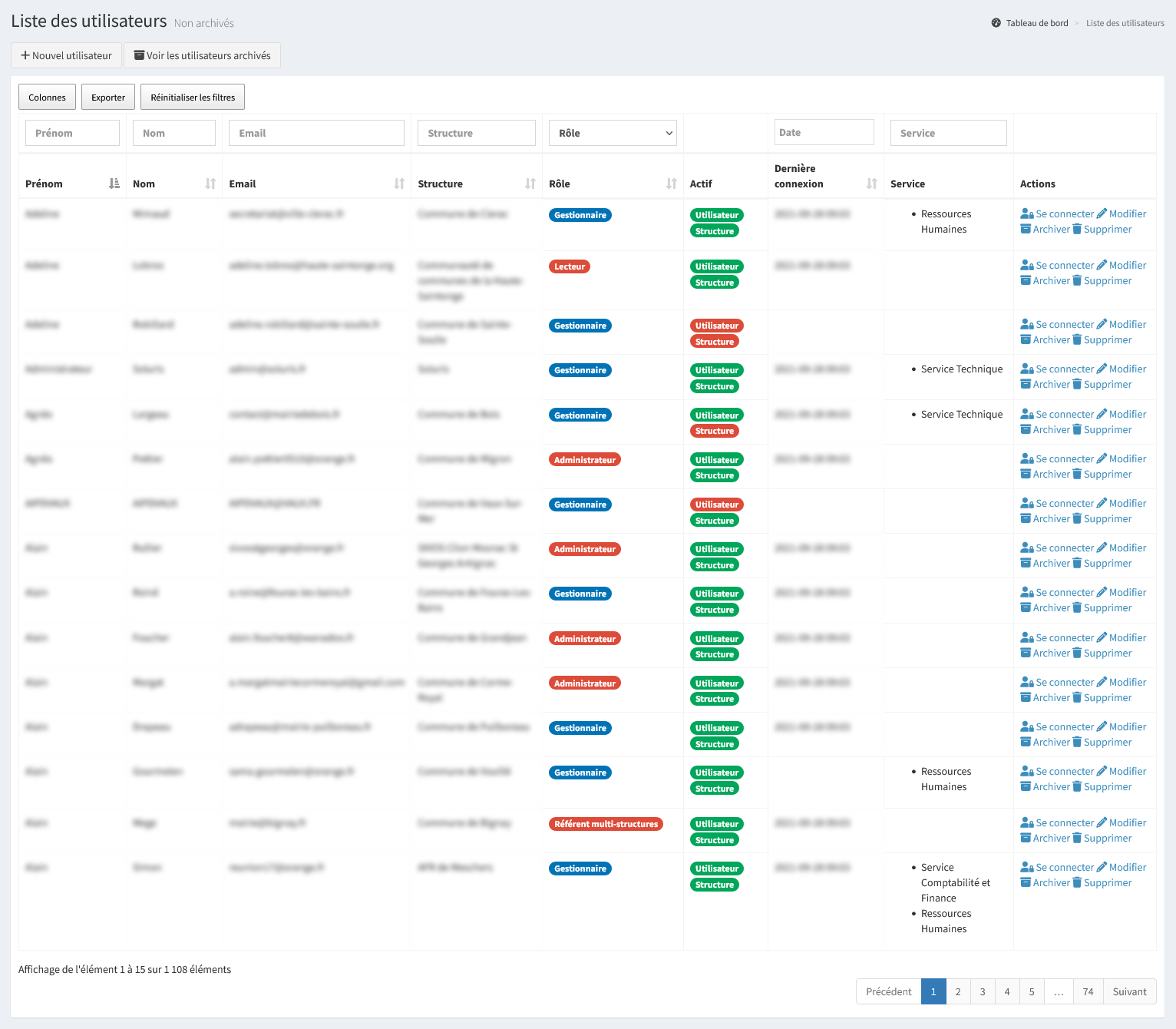
Task: Open the Rôle filter dropdown
Action: (x=613, y=133)
